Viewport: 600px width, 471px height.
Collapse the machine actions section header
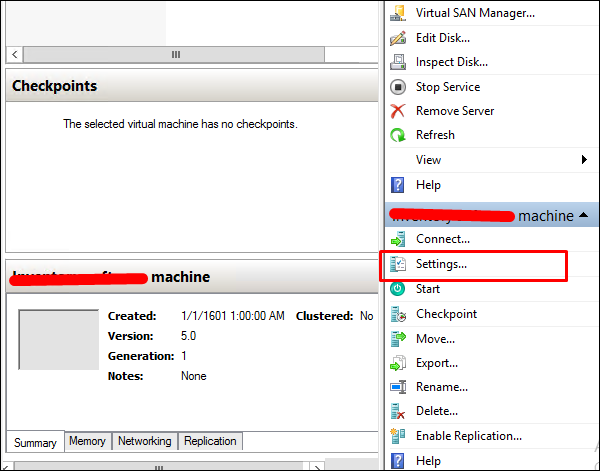tap(583, 216)
